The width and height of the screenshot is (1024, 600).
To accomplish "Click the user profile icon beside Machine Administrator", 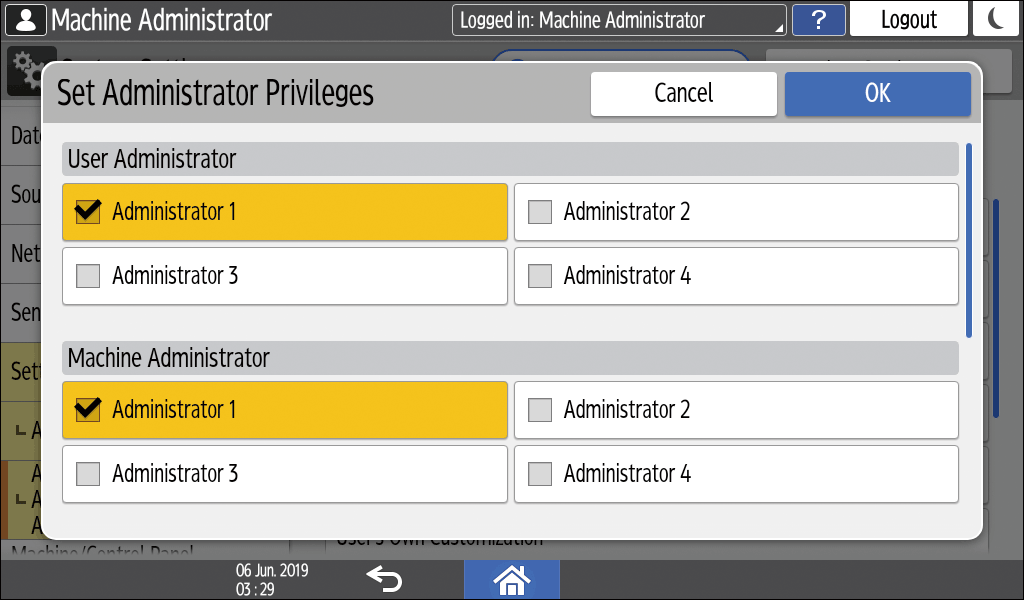I will [25, 19].
